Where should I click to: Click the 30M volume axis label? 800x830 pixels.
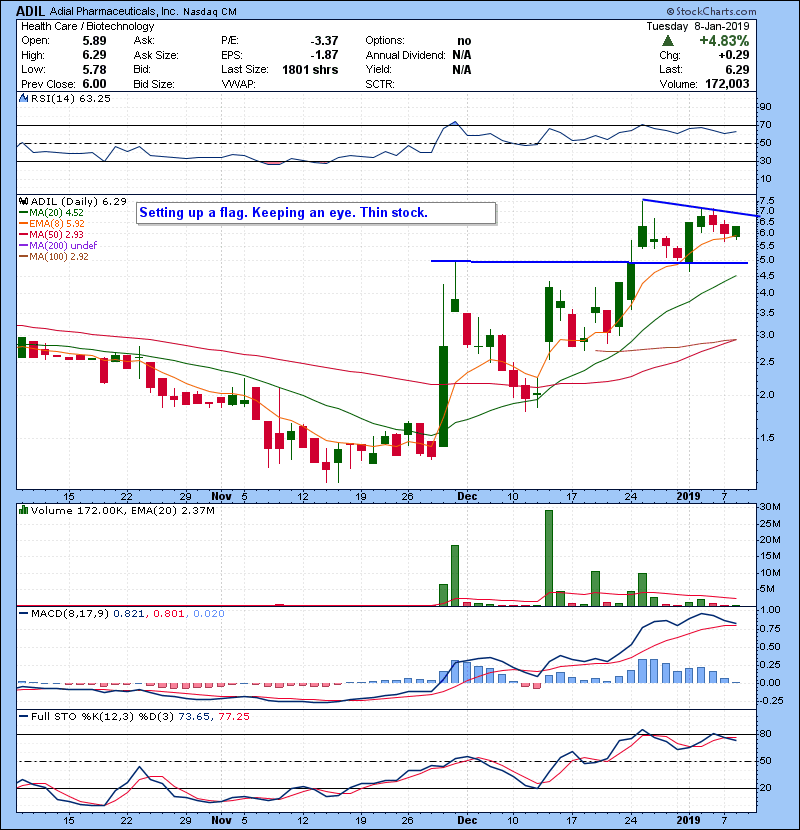pyautogui.click(x=770, y=507)
